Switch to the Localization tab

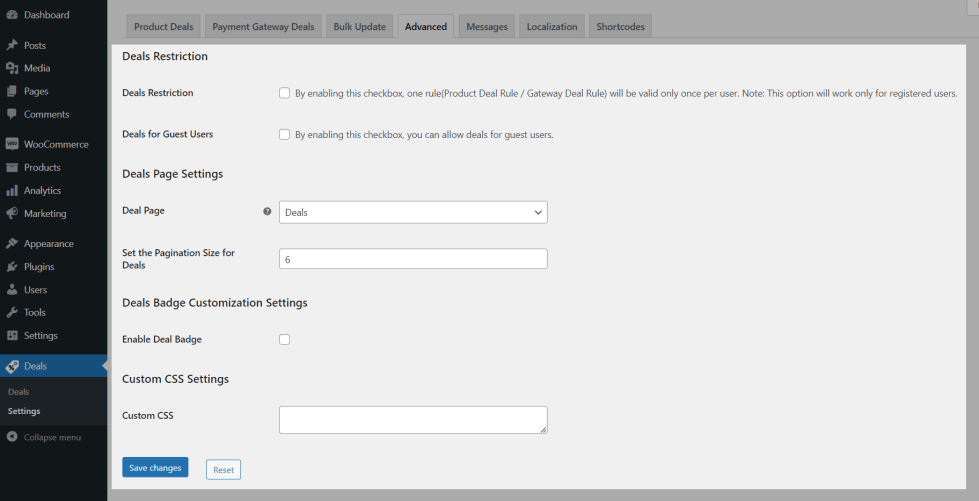pyautogui.click(x=552, y=27)
